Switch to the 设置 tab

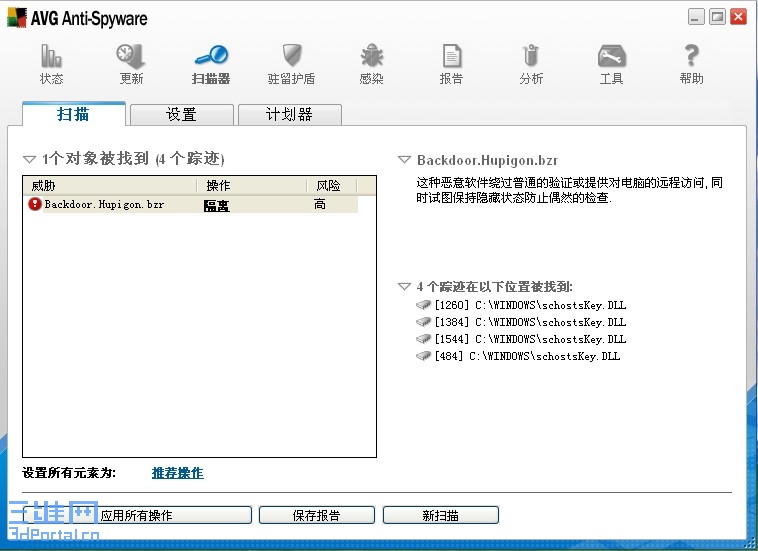182,115
